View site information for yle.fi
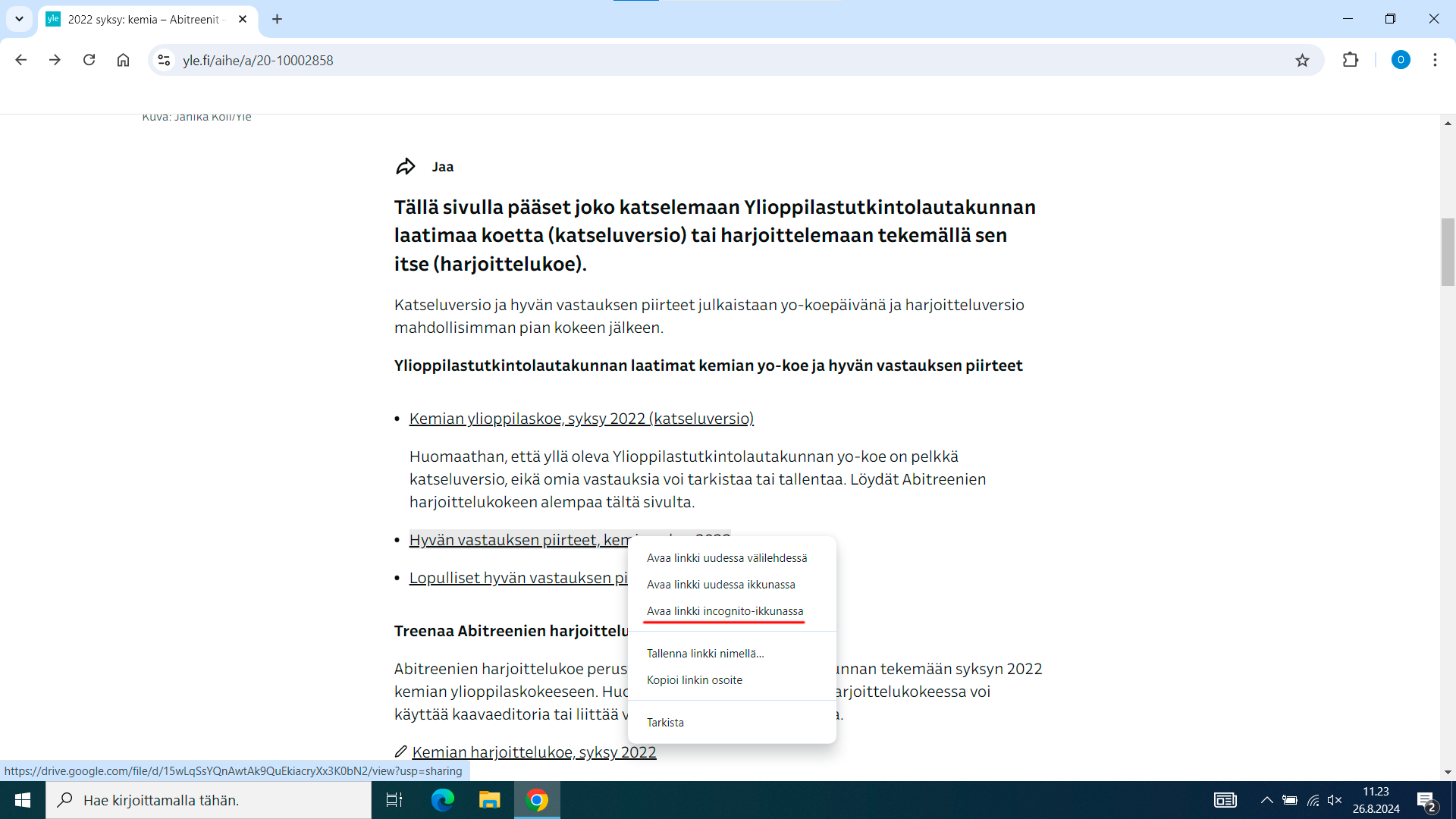 (164, 60)
